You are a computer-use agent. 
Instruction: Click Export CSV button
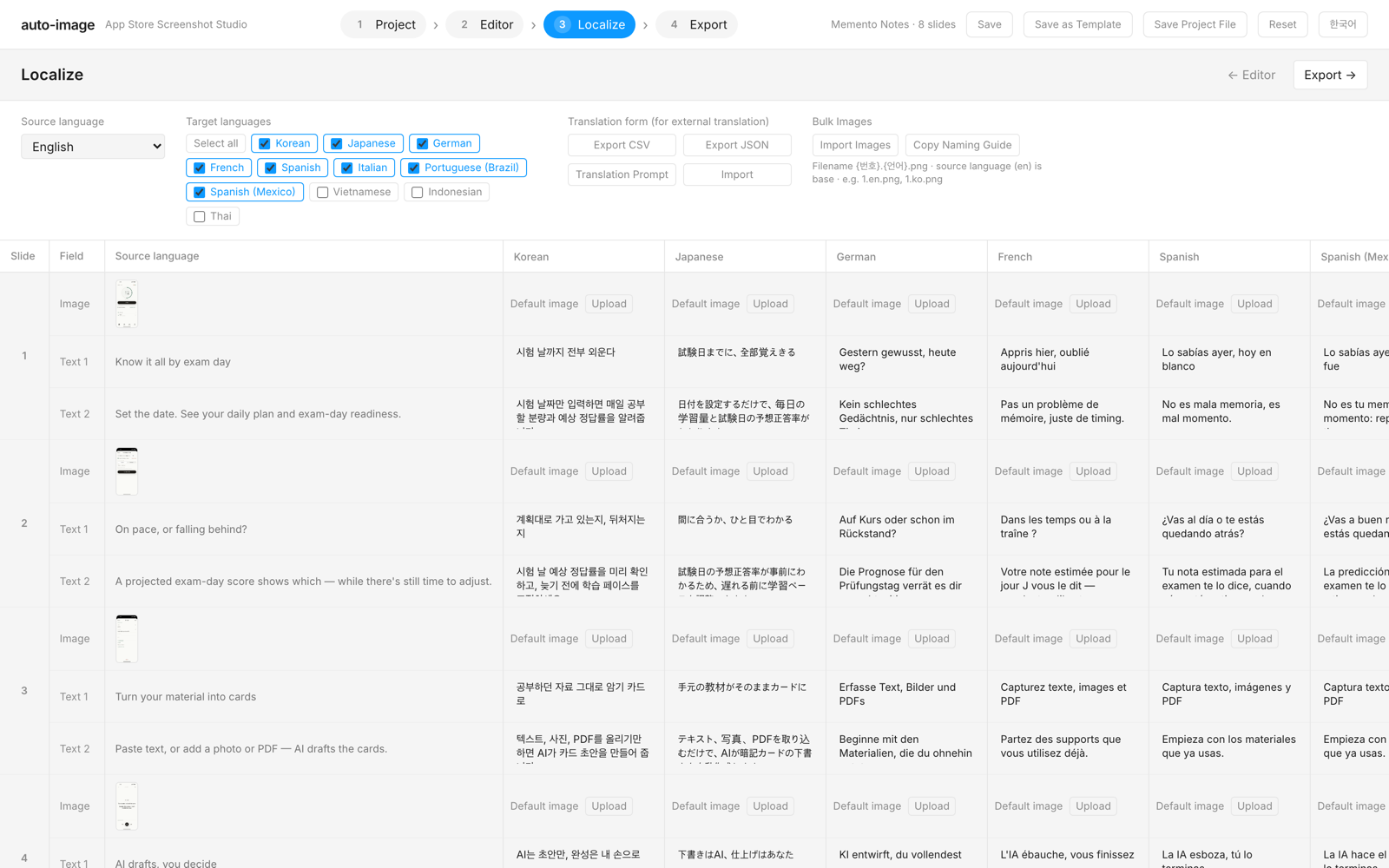(622, 145)
